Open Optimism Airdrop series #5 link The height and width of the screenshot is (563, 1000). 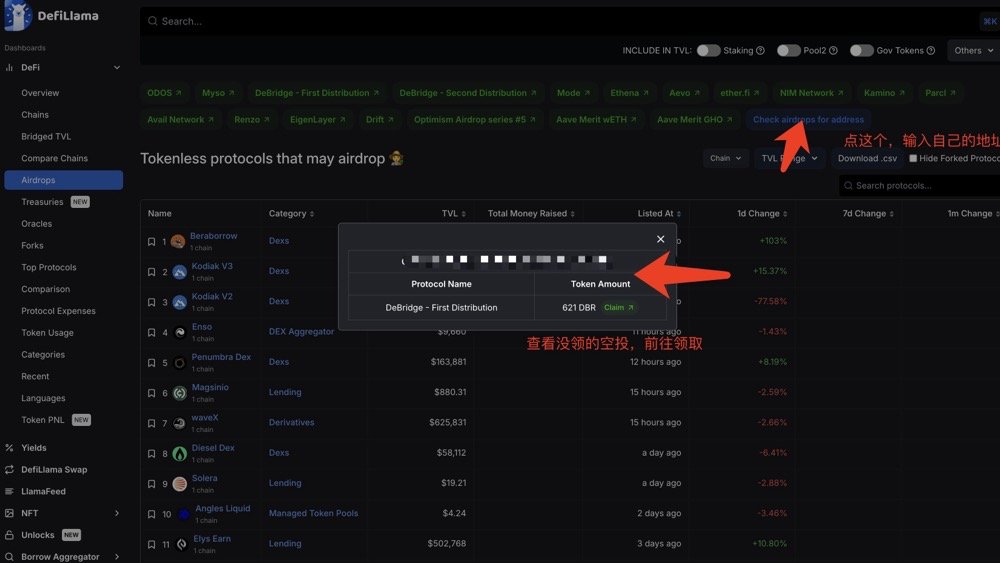(474, 120)
